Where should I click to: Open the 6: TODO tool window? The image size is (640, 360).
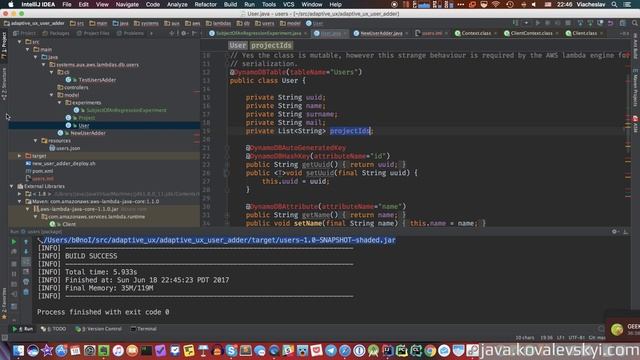click(x=53, y=329)
